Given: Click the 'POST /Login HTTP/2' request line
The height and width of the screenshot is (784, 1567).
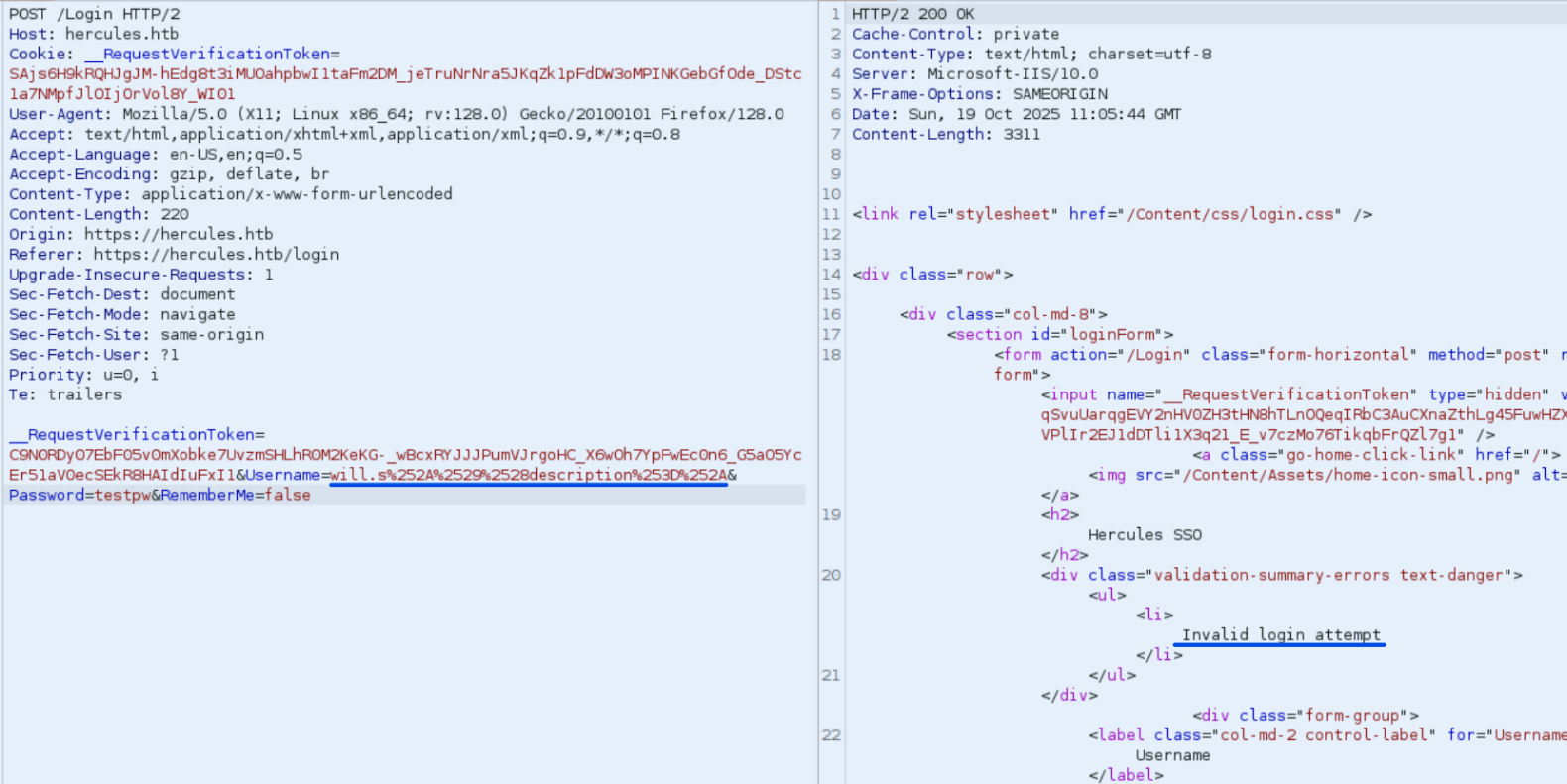Looking at the screenshot, I should (94, 14).
